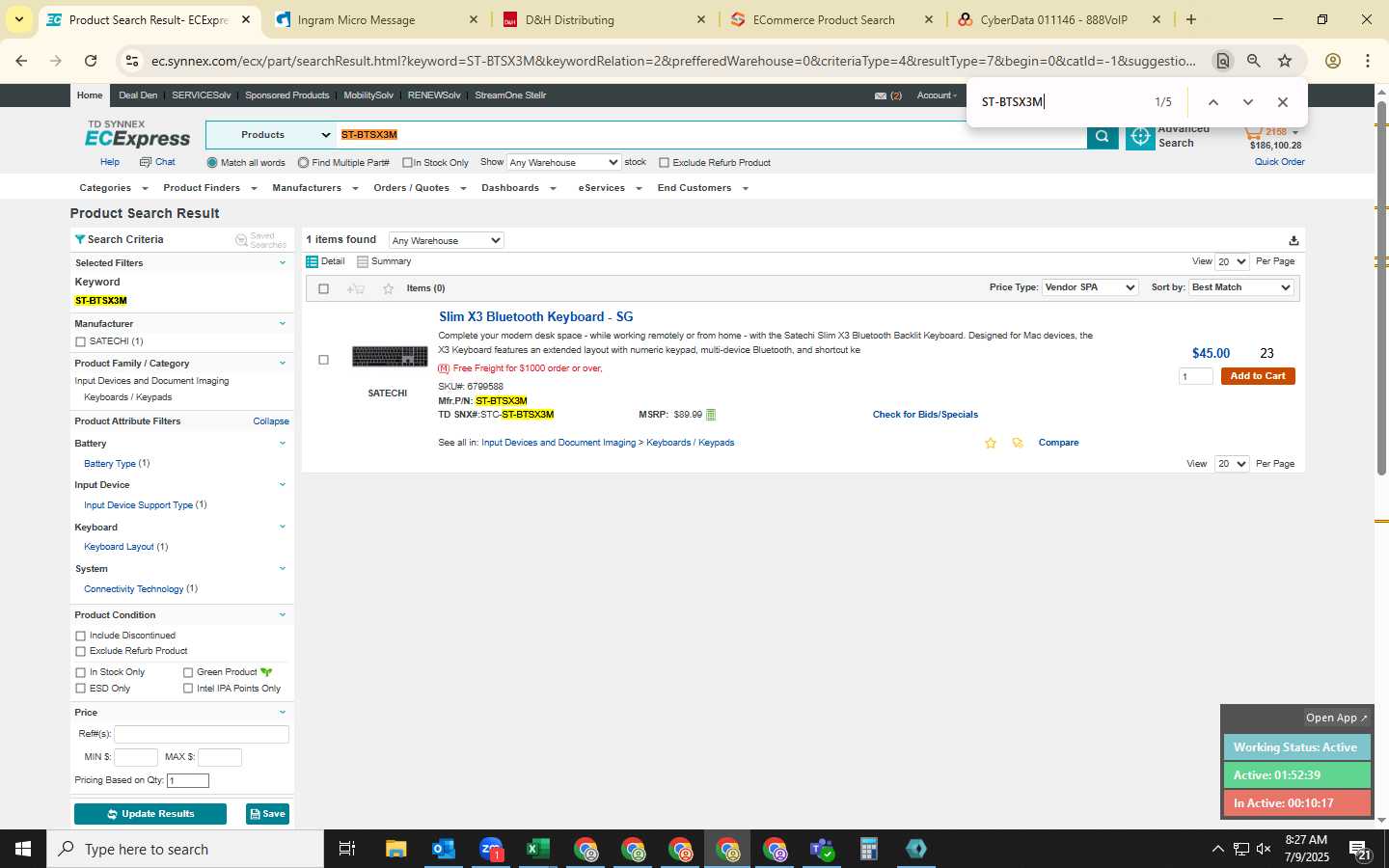This screenshot has width=1389, height=868.
Task: Collapse the Manufacturer filter section
Action: pos(282,324)
